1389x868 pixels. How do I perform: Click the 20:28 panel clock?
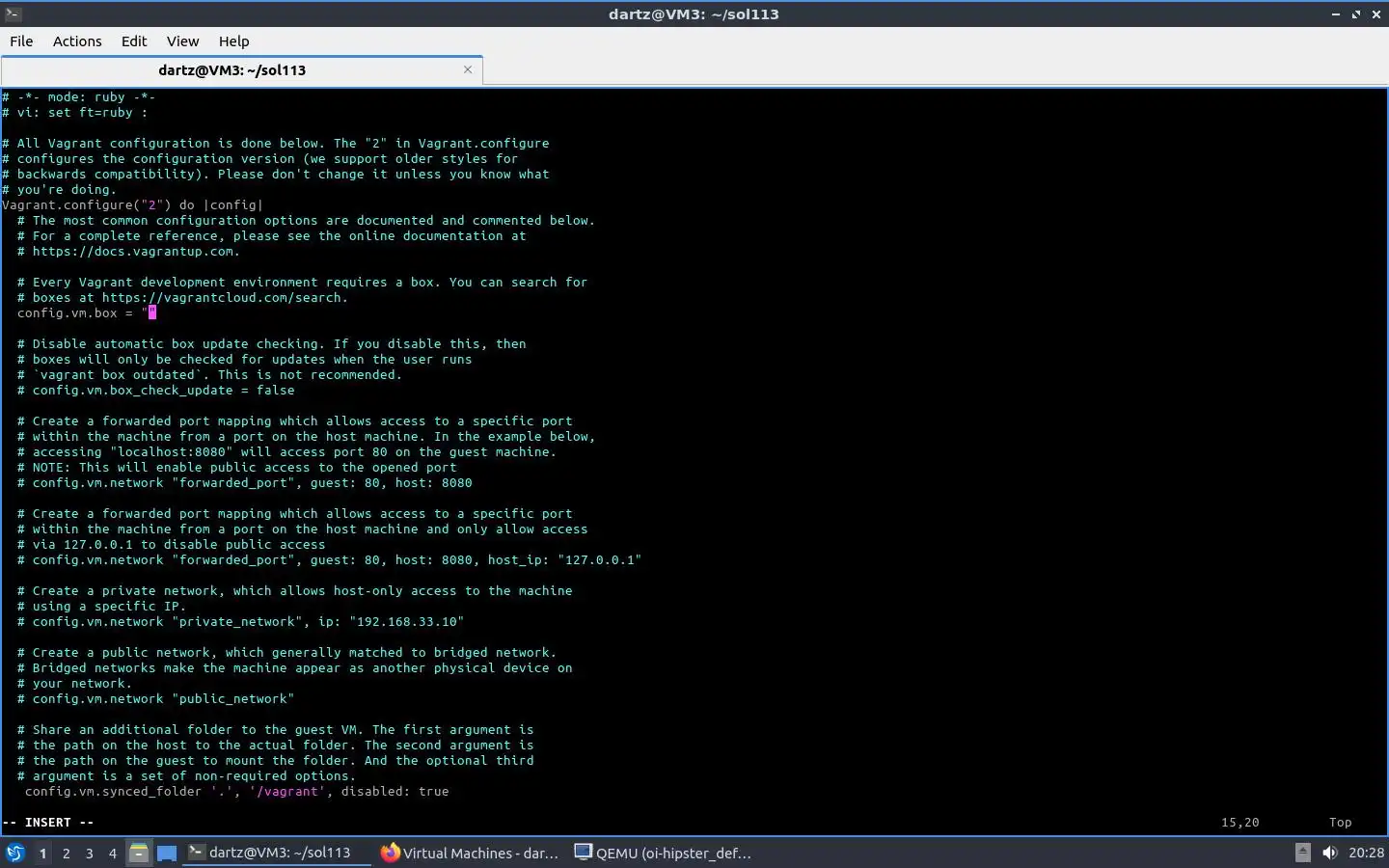point(1366,853)
